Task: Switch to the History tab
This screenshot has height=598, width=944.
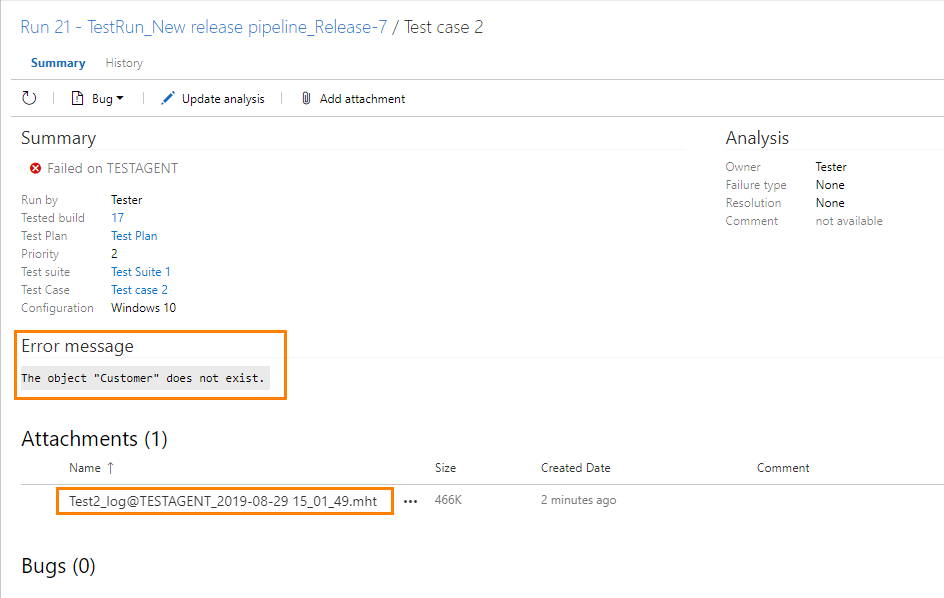Action: point(123,62)
